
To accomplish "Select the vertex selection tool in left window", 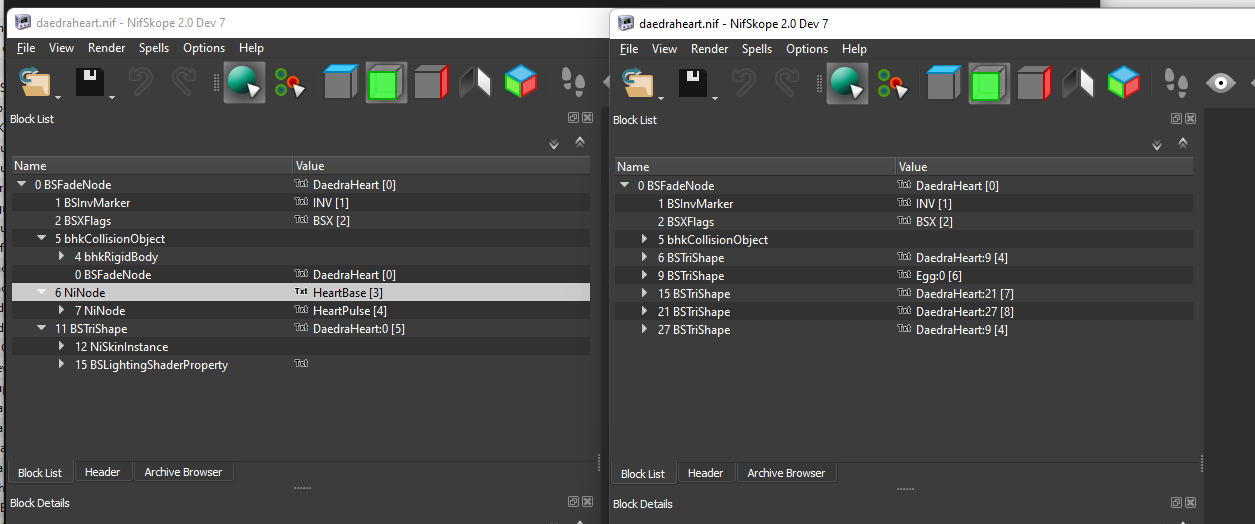I will point(290,82).
